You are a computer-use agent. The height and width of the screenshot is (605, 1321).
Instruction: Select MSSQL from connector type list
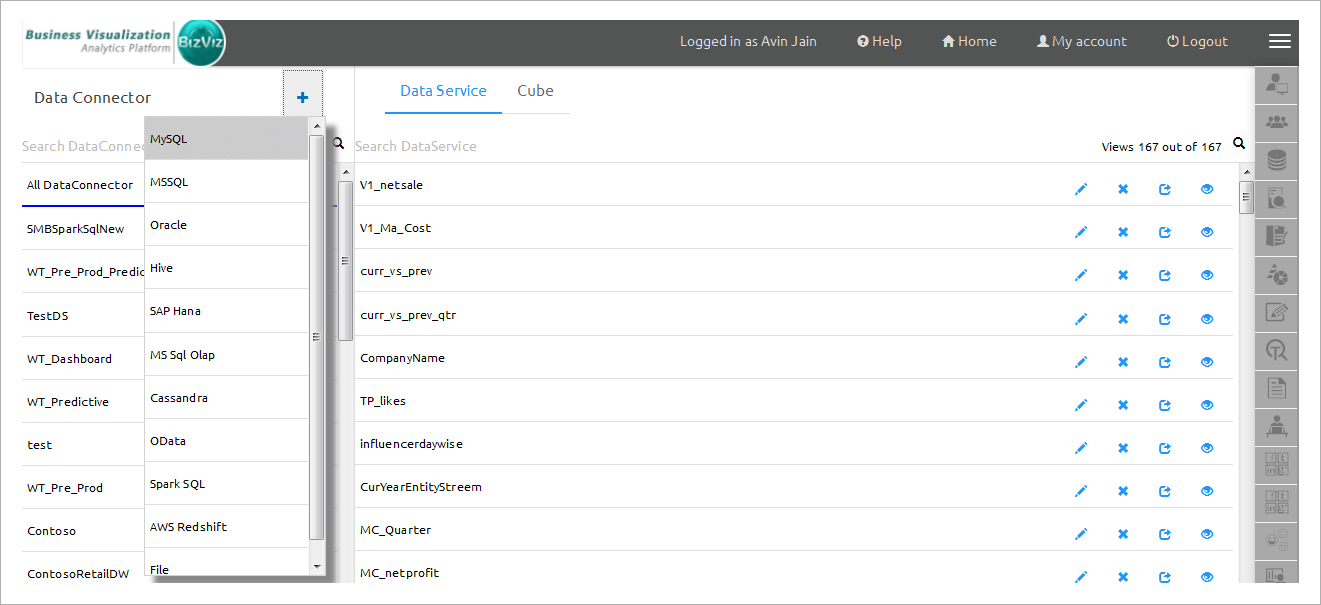click(227, 182)
